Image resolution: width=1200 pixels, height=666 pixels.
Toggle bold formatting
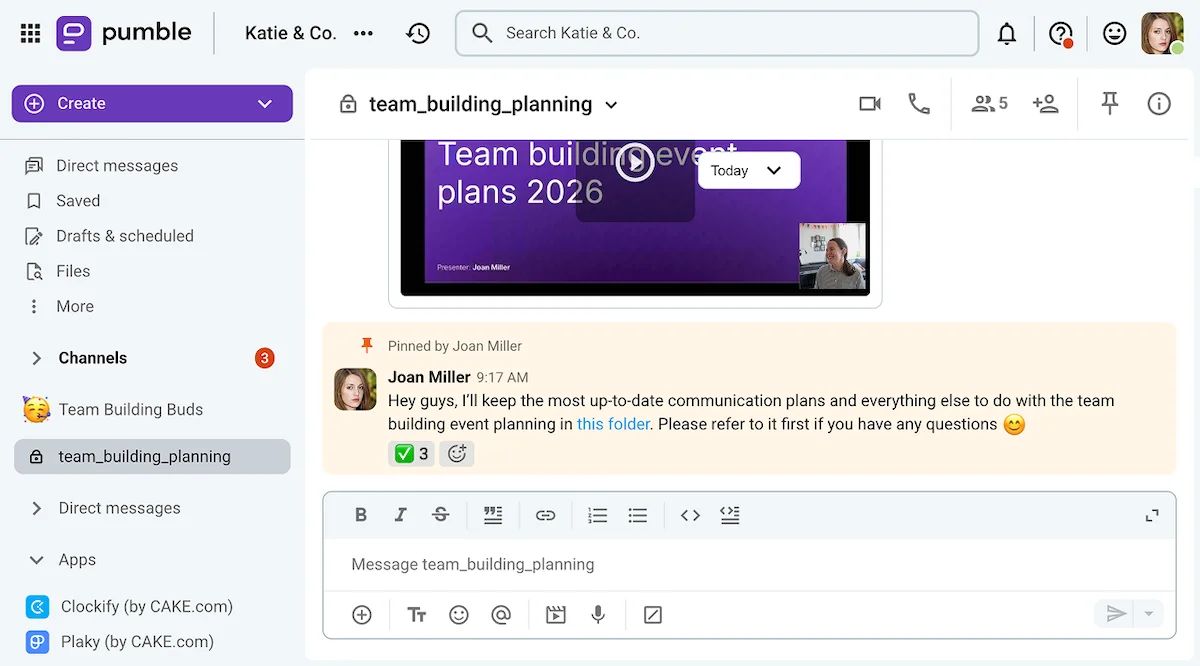pos(361,515)
